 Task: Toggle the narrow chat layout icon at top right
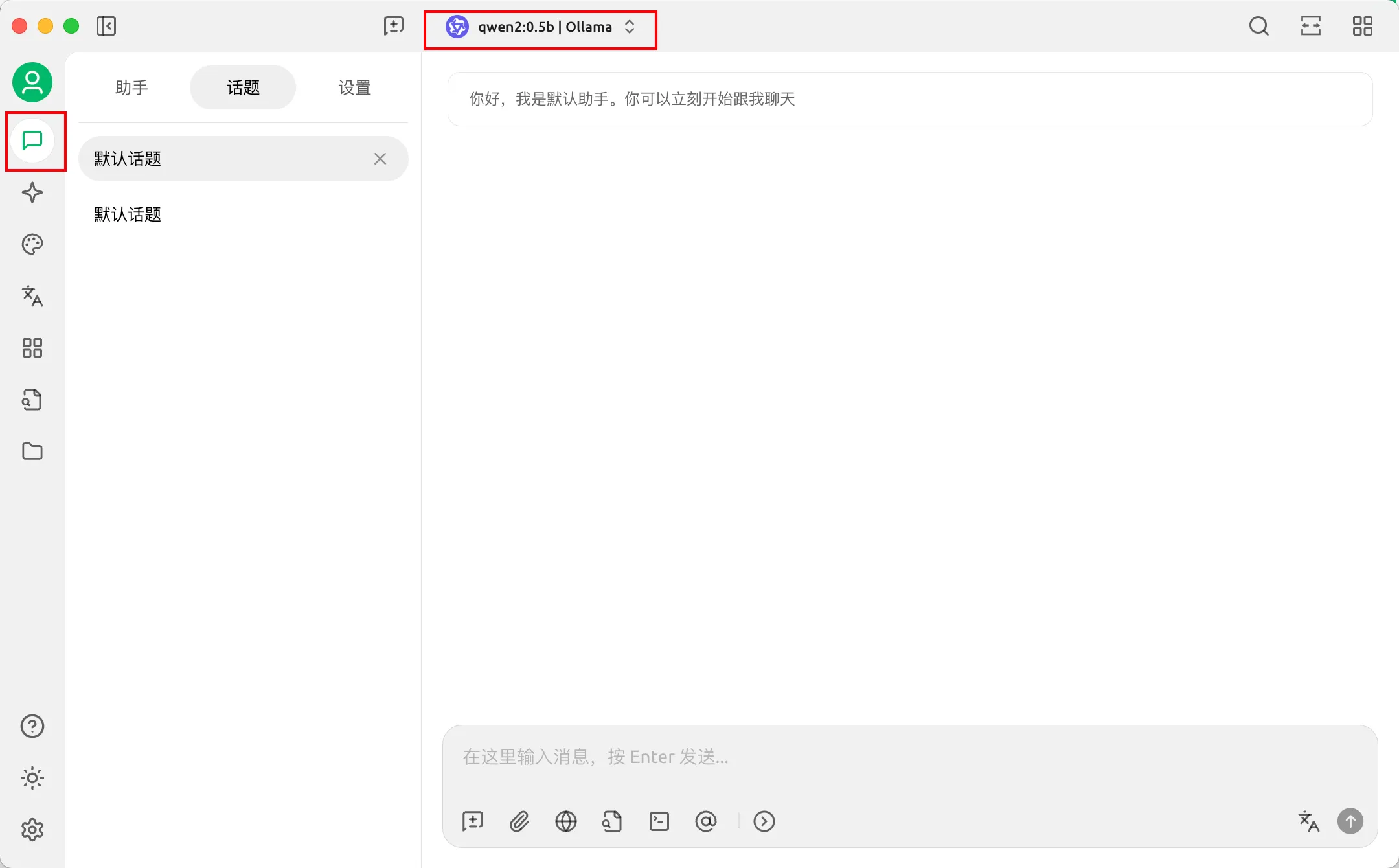coord(1311,26)
